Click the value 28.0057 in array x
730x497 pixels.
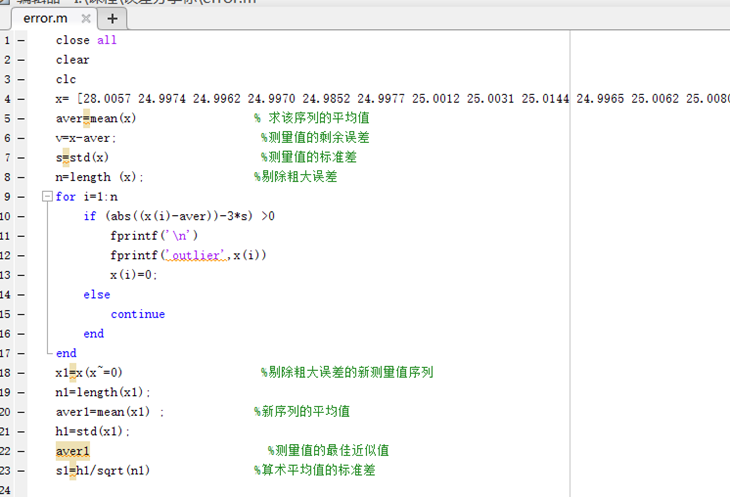[x=107, y=99]
